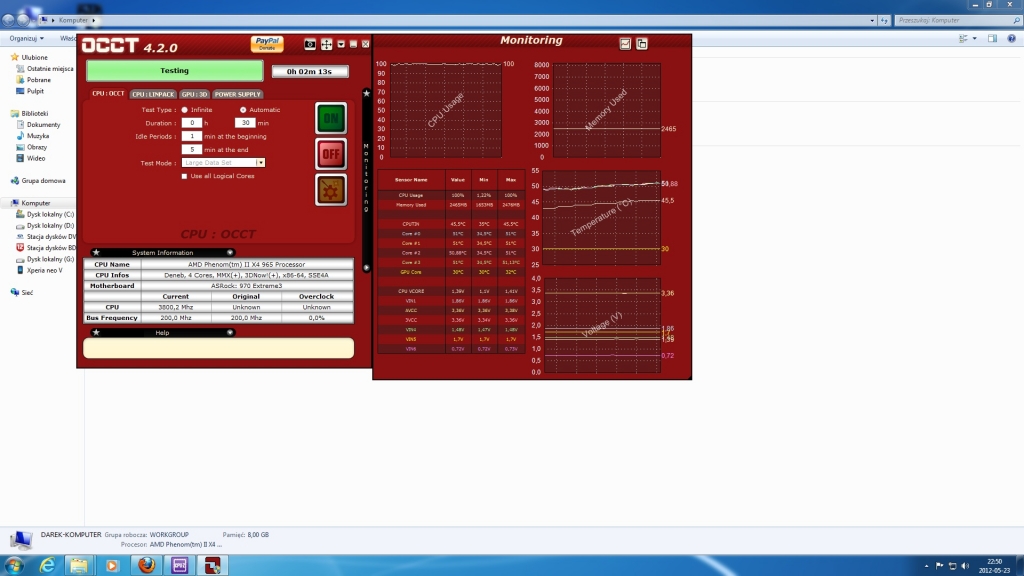Open Dokumenty library
The height and width of the screenshot is (576, 1024).
(43, 125)
